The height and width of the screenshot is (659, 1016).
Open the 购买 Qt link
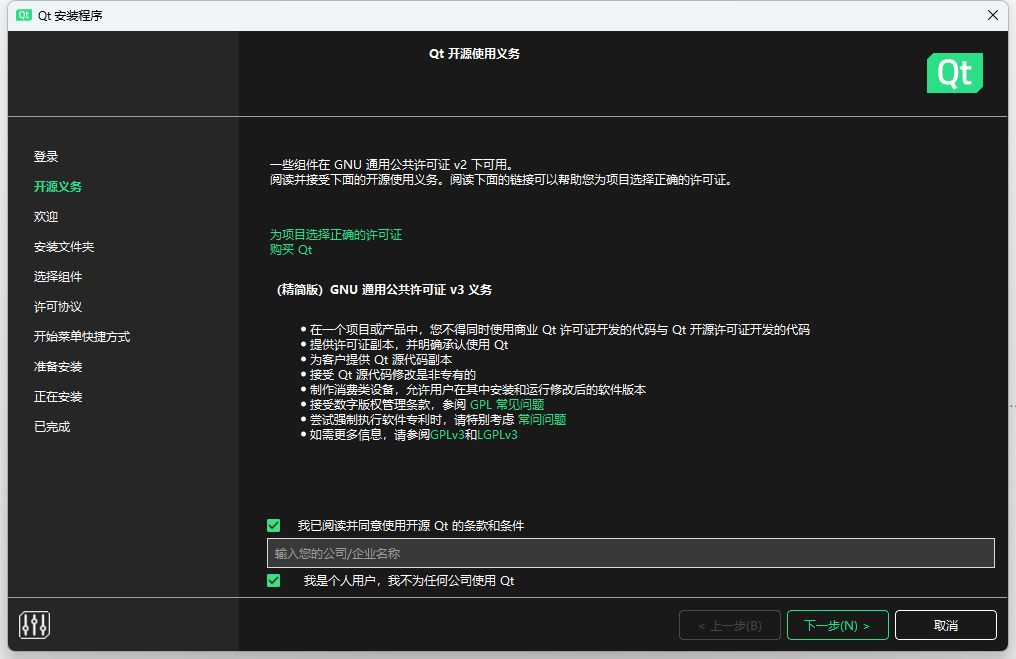(x=291, y=249)
